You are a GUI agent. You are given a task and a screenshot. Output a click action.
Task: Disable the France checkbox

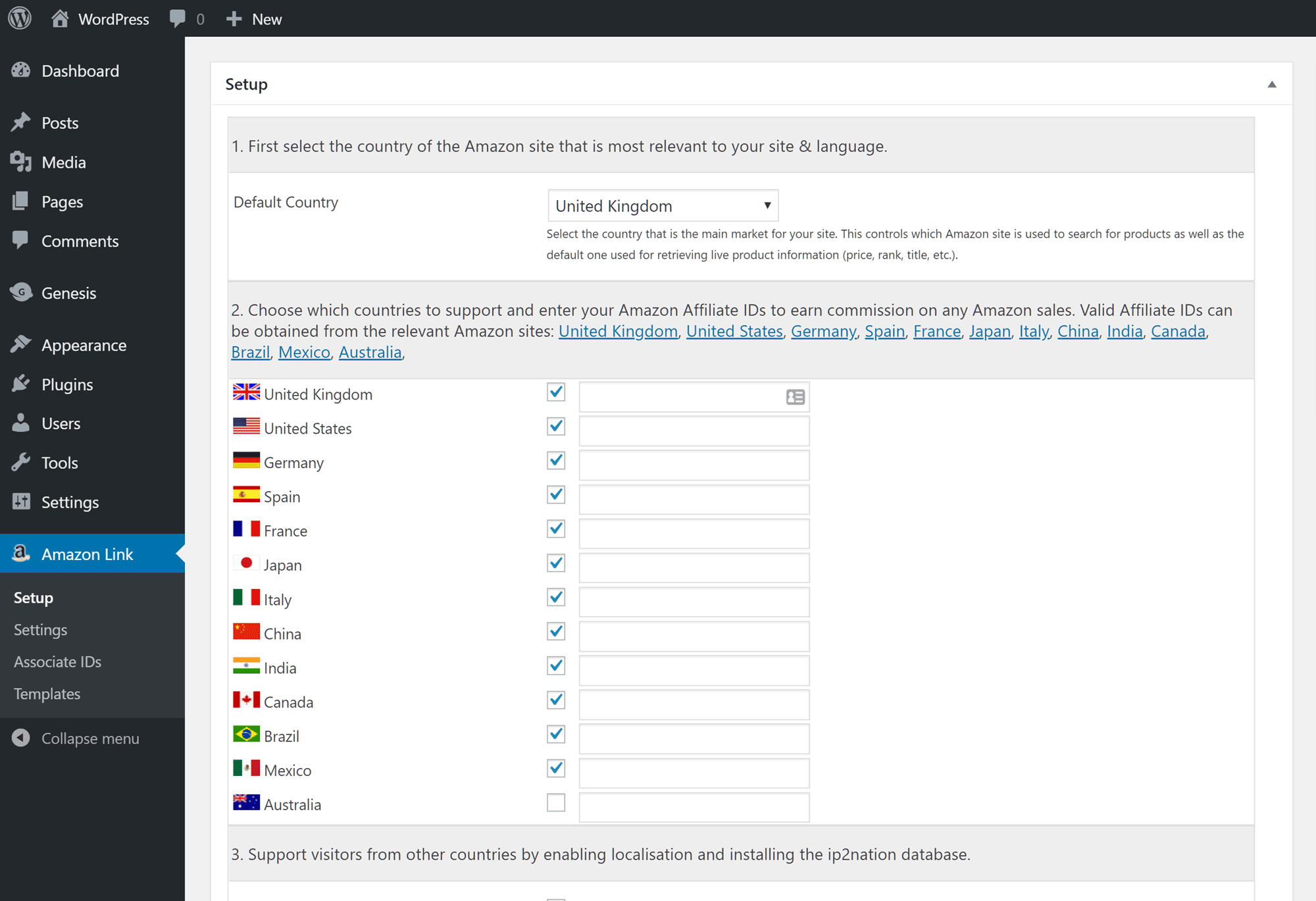[556, 529]
